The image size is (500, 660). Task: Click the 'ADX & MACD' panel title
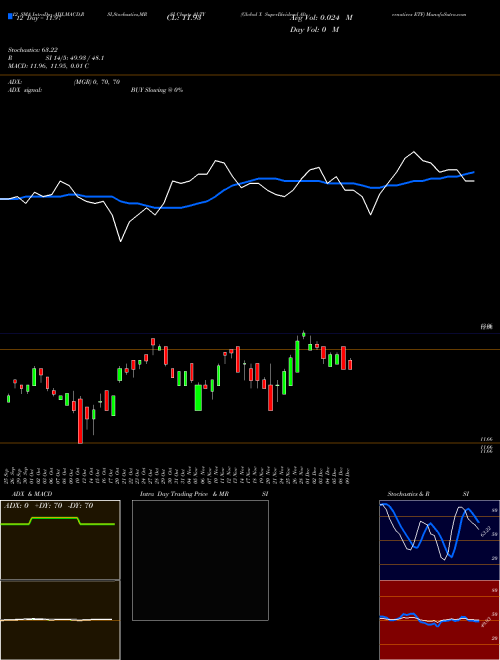(32, 494)
